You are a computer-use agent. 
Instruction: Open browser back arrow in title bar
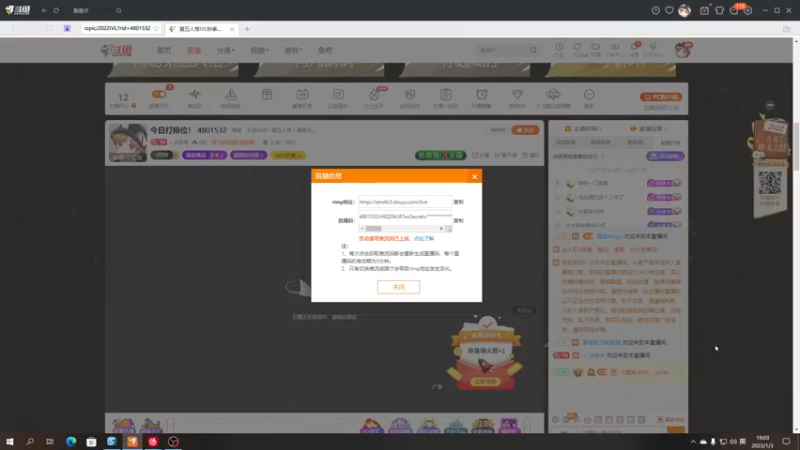click(x=44, y=10)
